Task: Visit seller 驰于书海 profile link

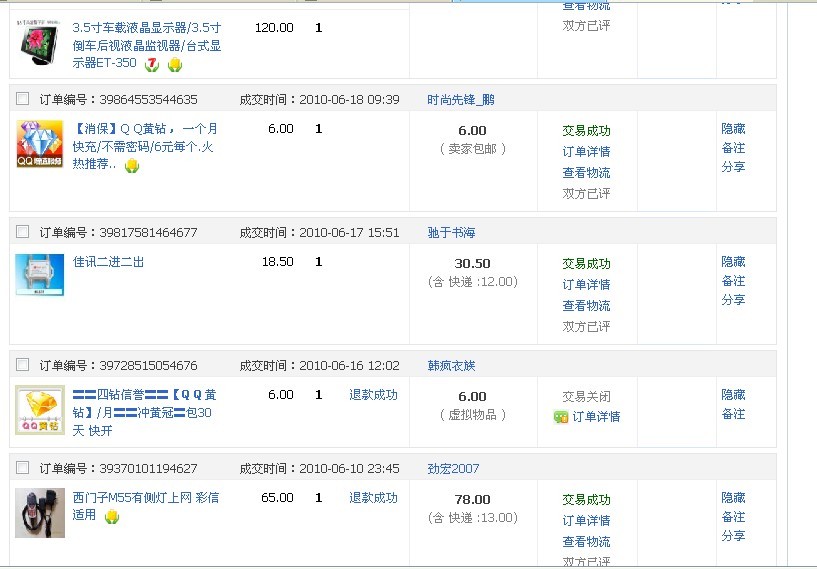Action: point(451,232)
